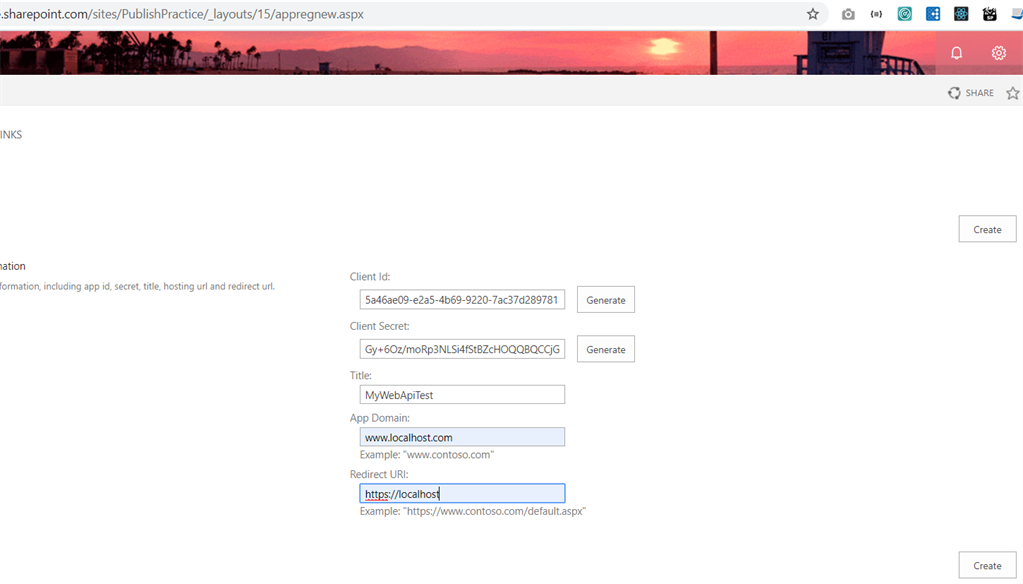Open the React DevTools browser extension
Screen dimensions: 1023x584
click(x=960, y=14)
